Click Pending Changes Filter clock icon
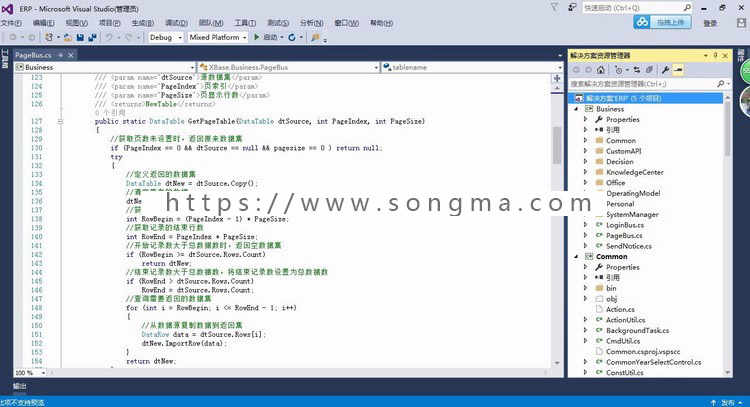750x407 pixels. (619, 70)
